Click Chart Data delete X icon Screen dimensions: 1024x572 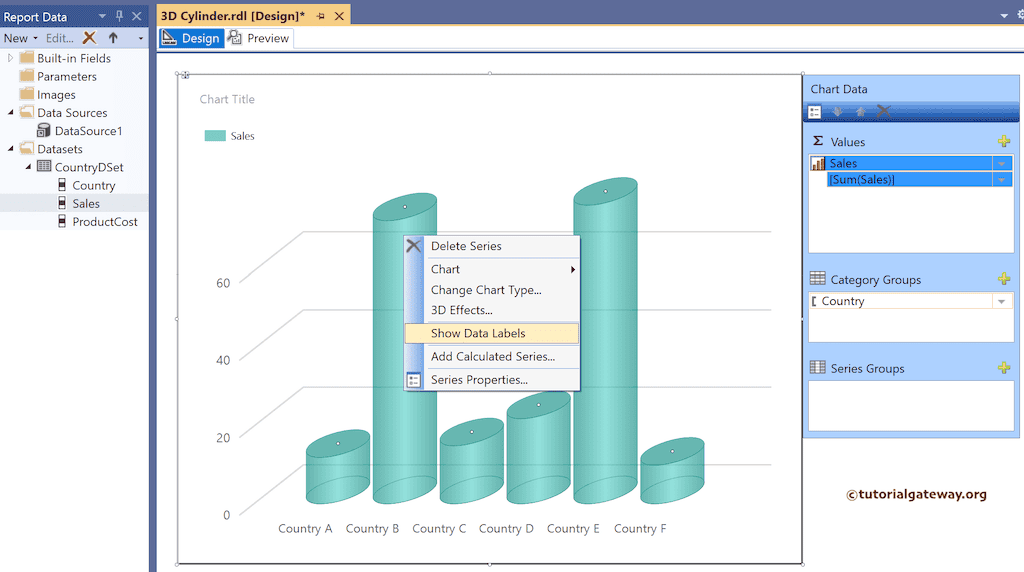884,111
